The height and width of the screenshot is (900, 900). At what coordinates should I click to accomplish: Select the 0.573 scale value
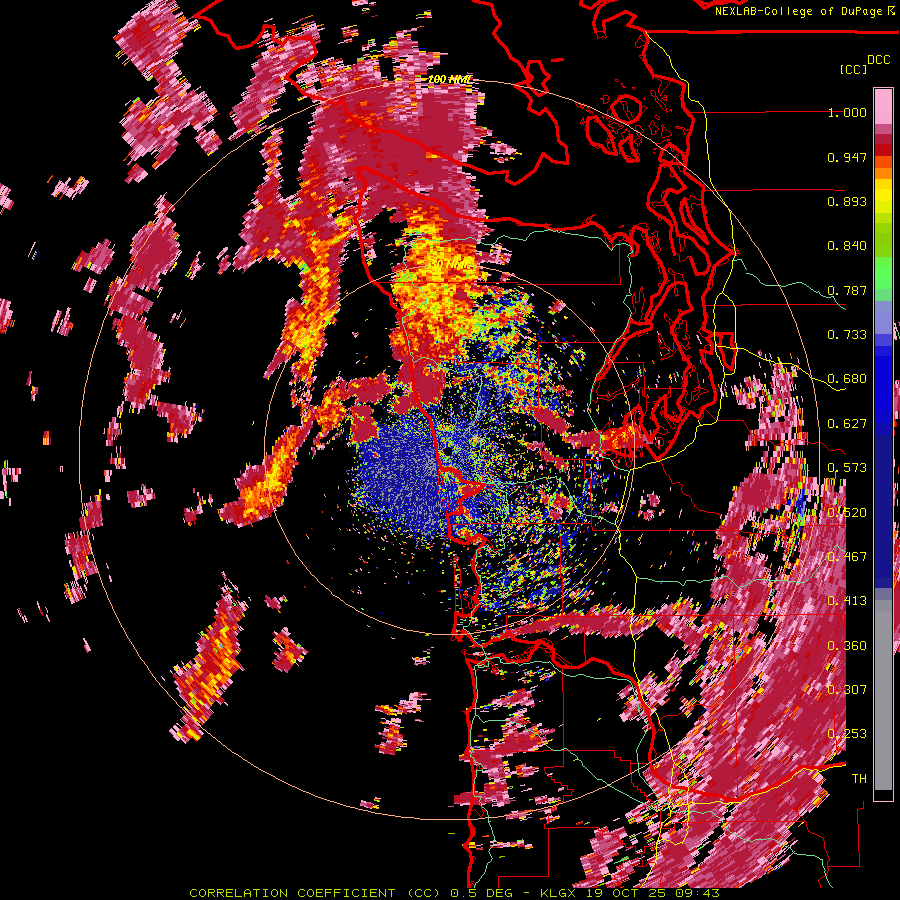(847, 468)
